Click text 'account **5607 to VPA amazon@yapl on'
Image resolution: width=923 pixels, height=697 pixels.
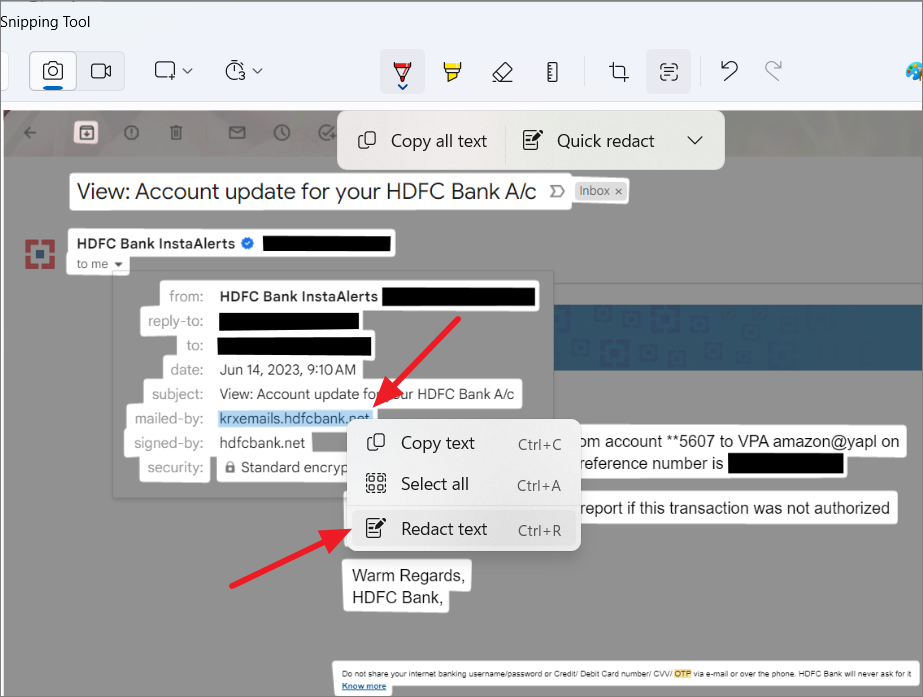coord(752,441)
